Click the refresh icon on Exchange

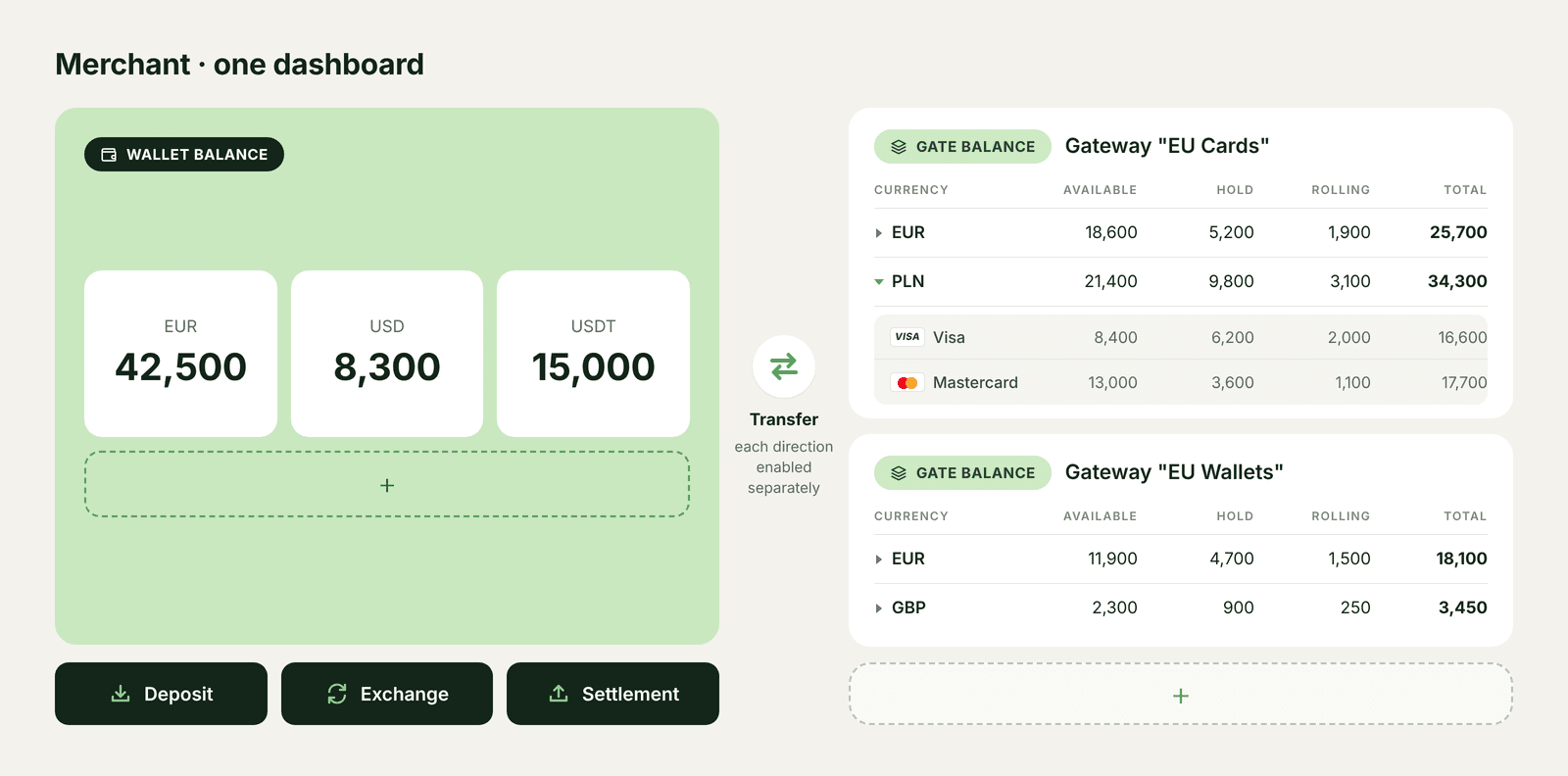(337, 694)
